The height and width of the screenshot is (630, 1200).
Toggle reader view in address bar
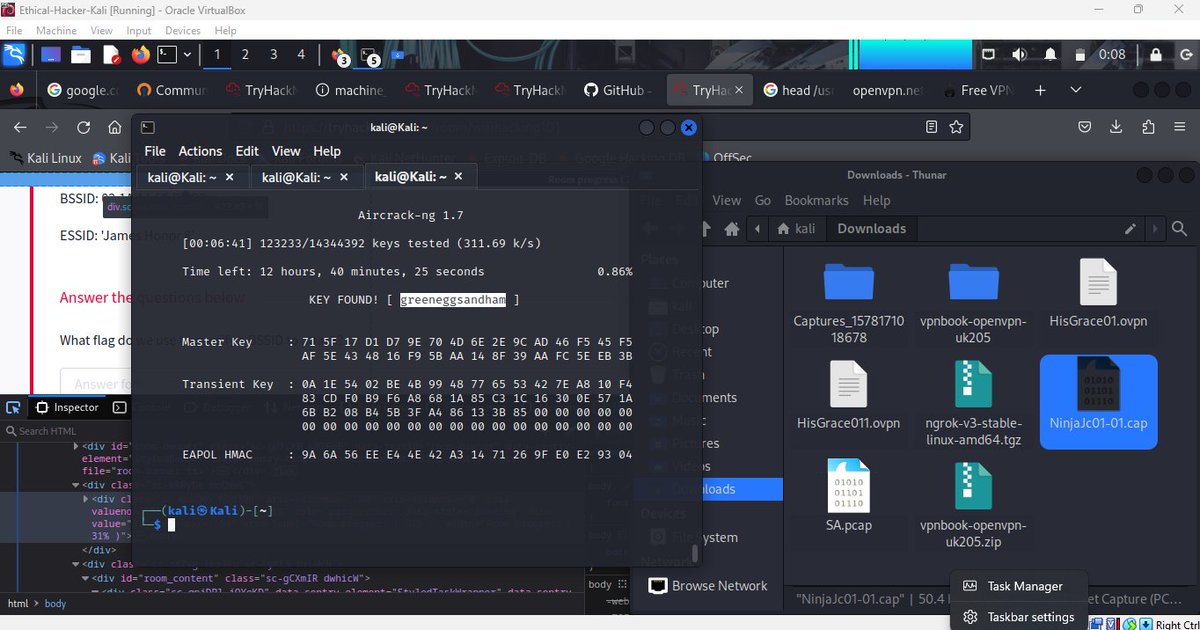point(931,127)
